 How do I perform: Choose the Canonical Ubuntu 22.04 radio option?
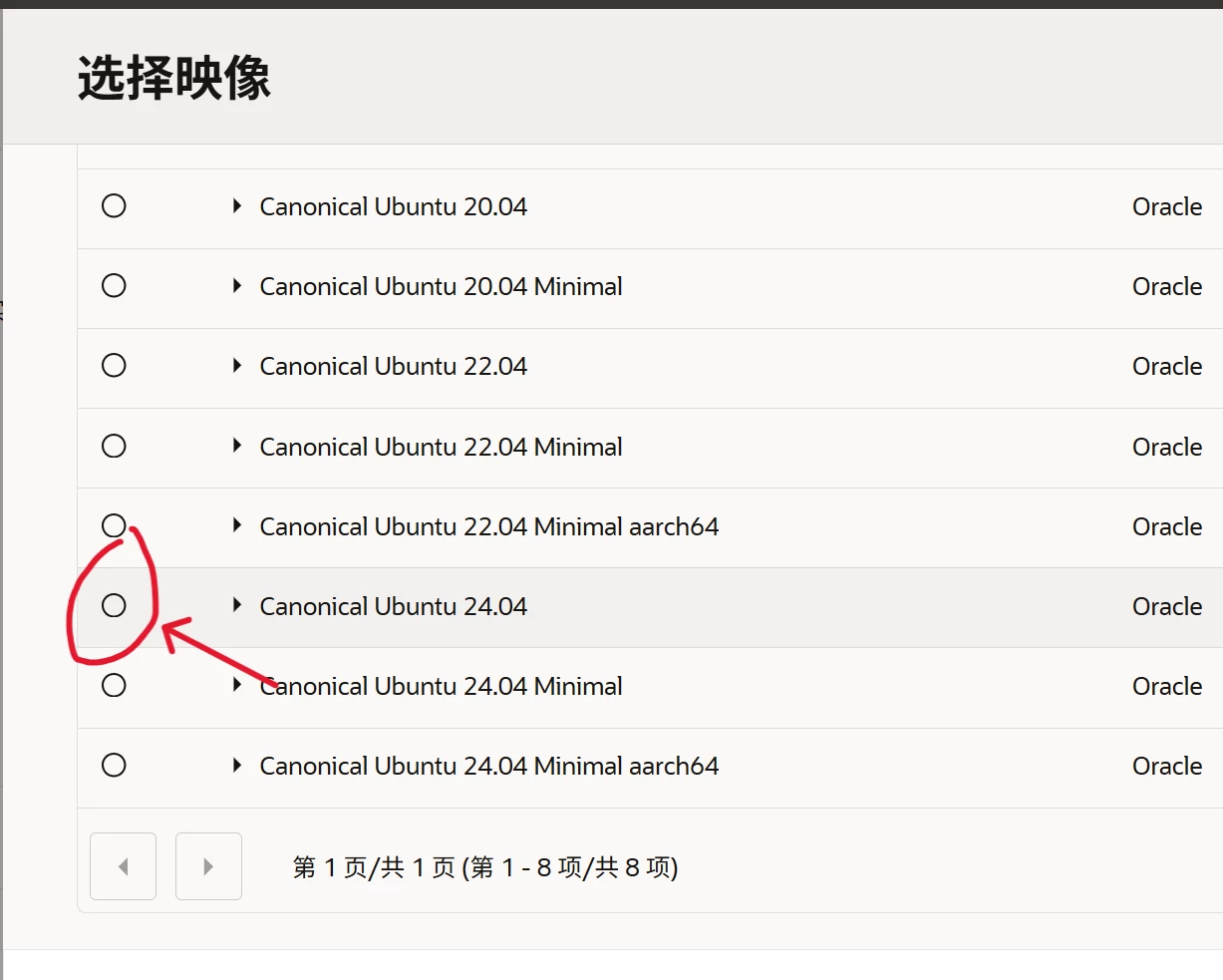click(114, 366)
